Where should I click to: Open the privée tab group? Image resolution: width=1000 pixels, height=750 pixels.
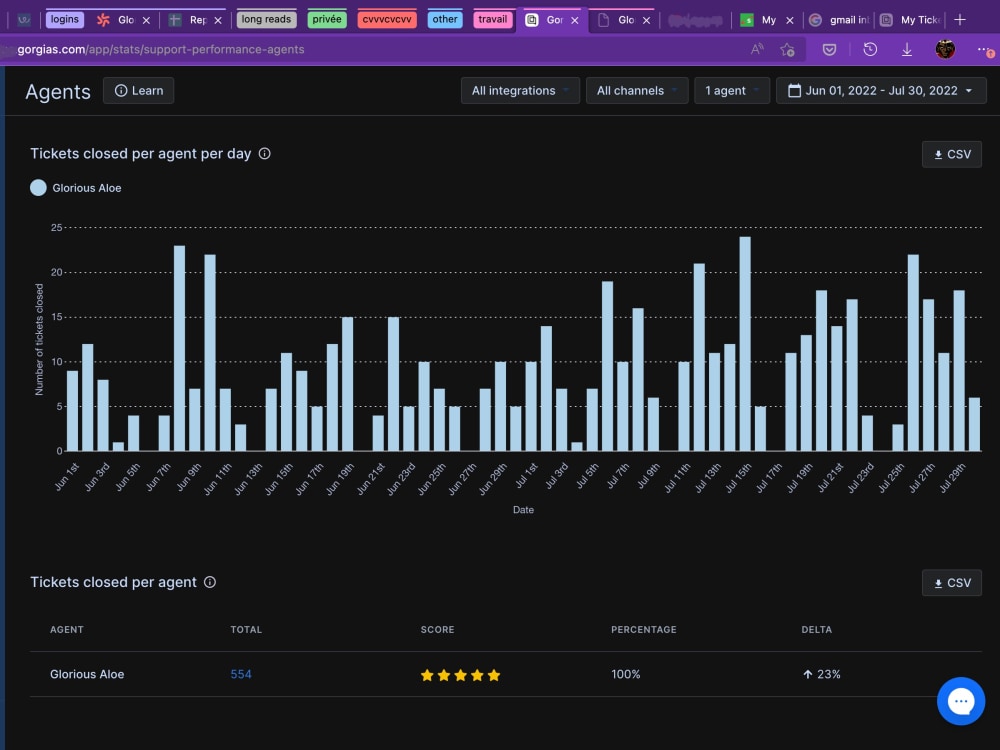[x=327, y=19]
